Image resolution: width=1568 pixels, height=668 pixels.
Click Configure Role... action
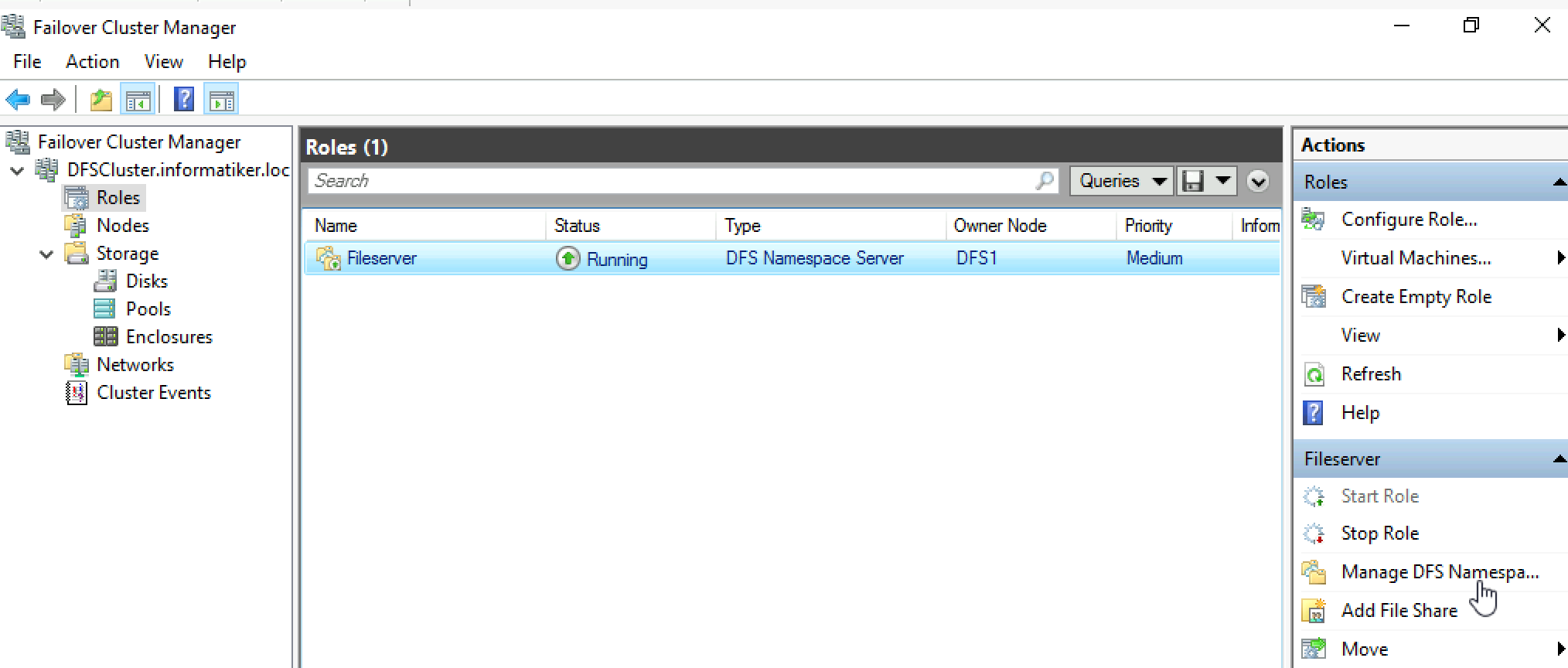click(1409, 220)
